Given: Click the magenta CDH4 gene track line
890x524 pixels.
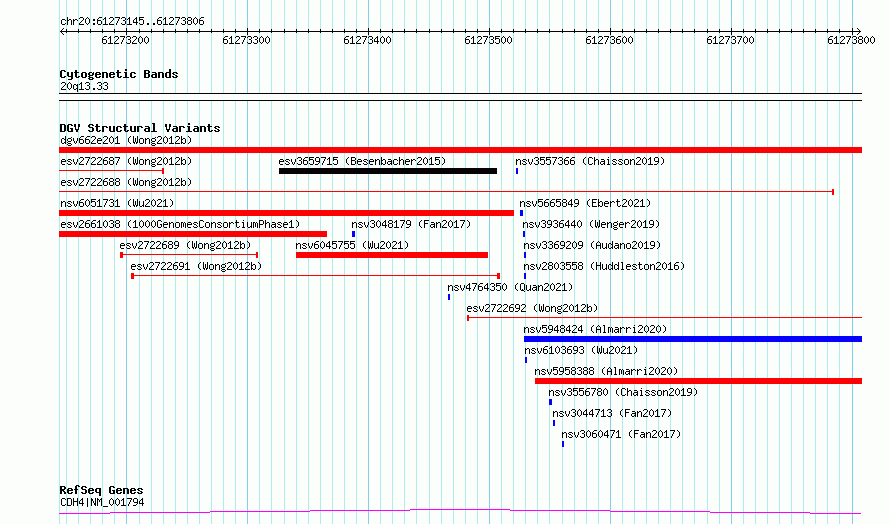Looking at the screenshot, I should 460,512.
